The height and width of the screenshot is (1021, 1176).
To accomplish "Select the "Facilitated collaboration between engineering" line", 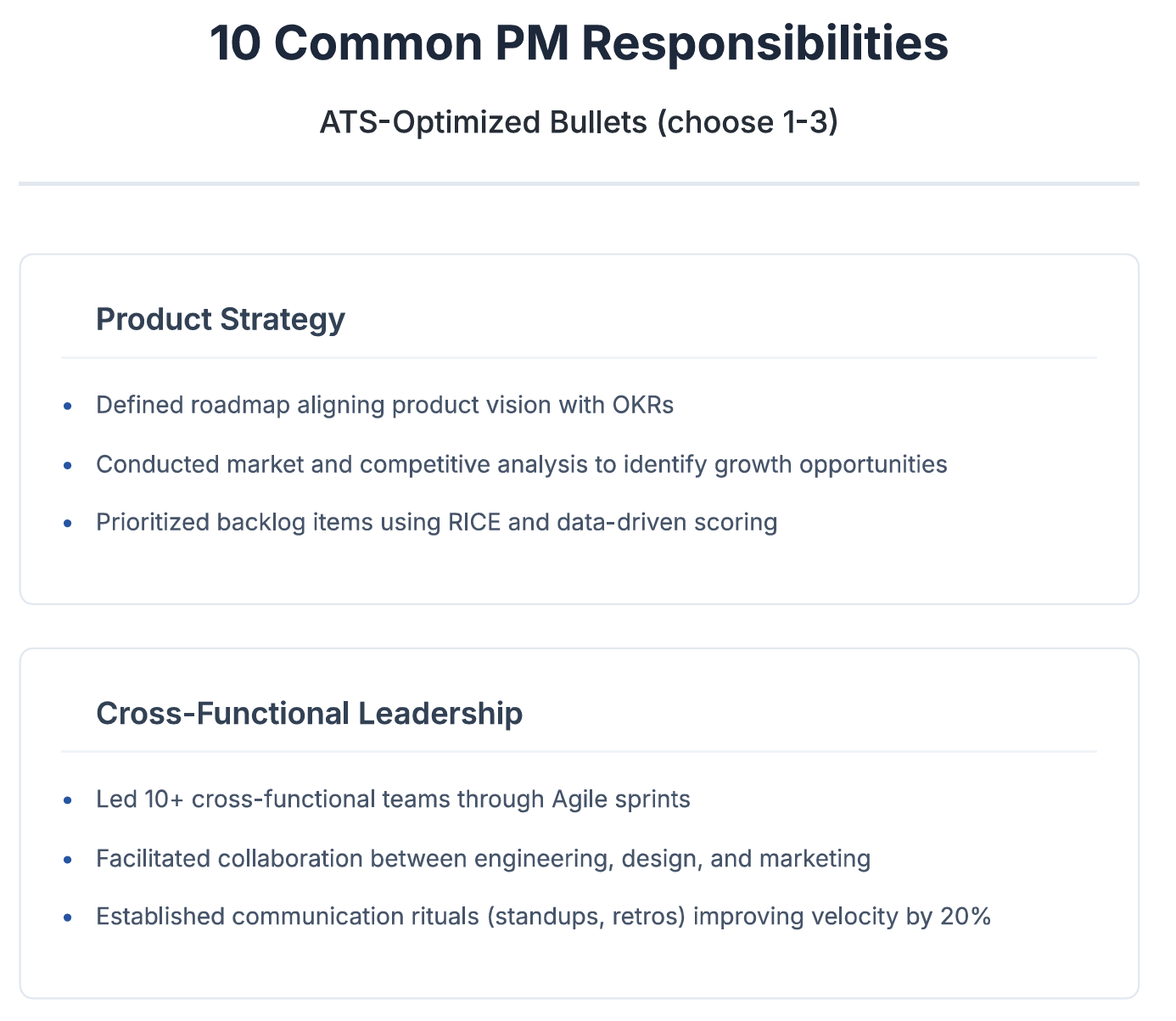I will pyautogui.click(x=483, y=858).
